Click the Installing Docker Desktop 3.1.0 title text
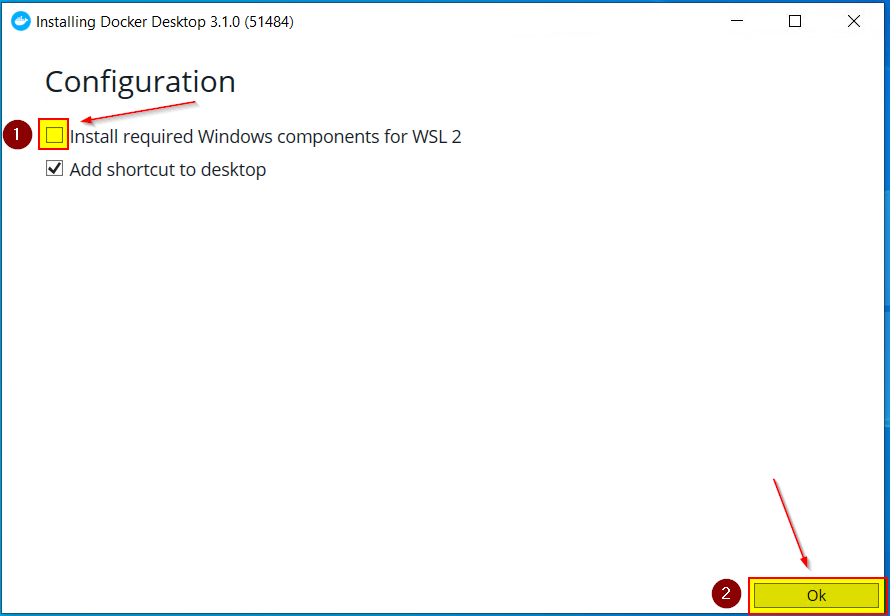This screenshot has width=890, height=616. 138,22
